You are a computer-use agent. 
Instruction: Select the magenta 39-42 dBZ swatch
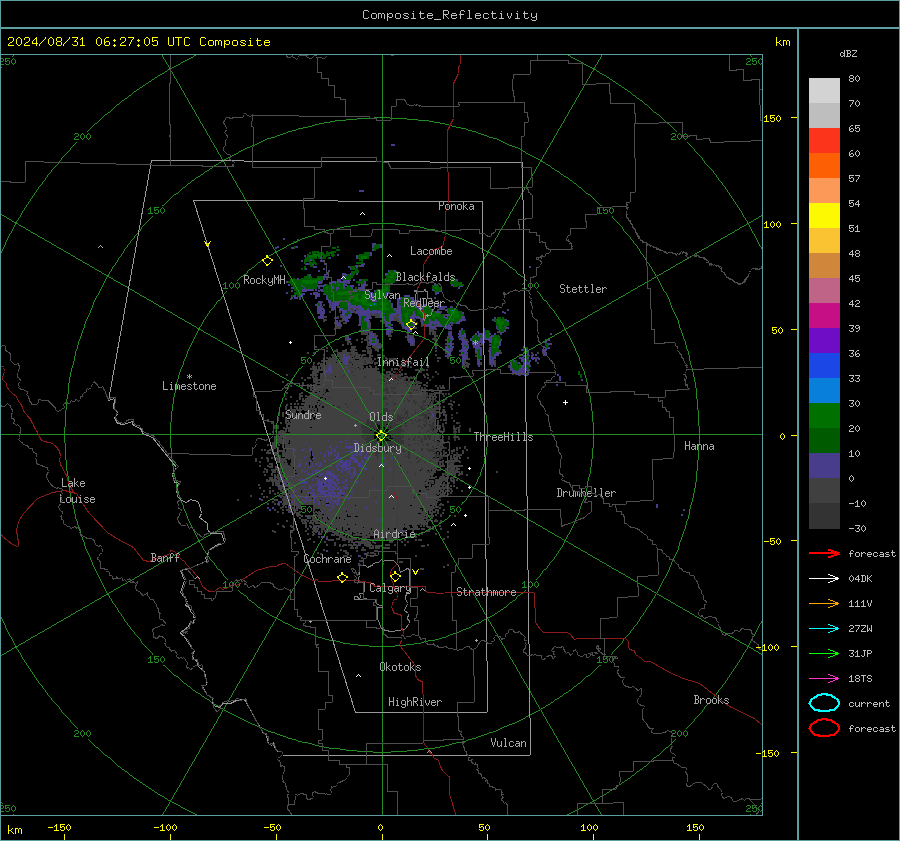pos(824,316)
